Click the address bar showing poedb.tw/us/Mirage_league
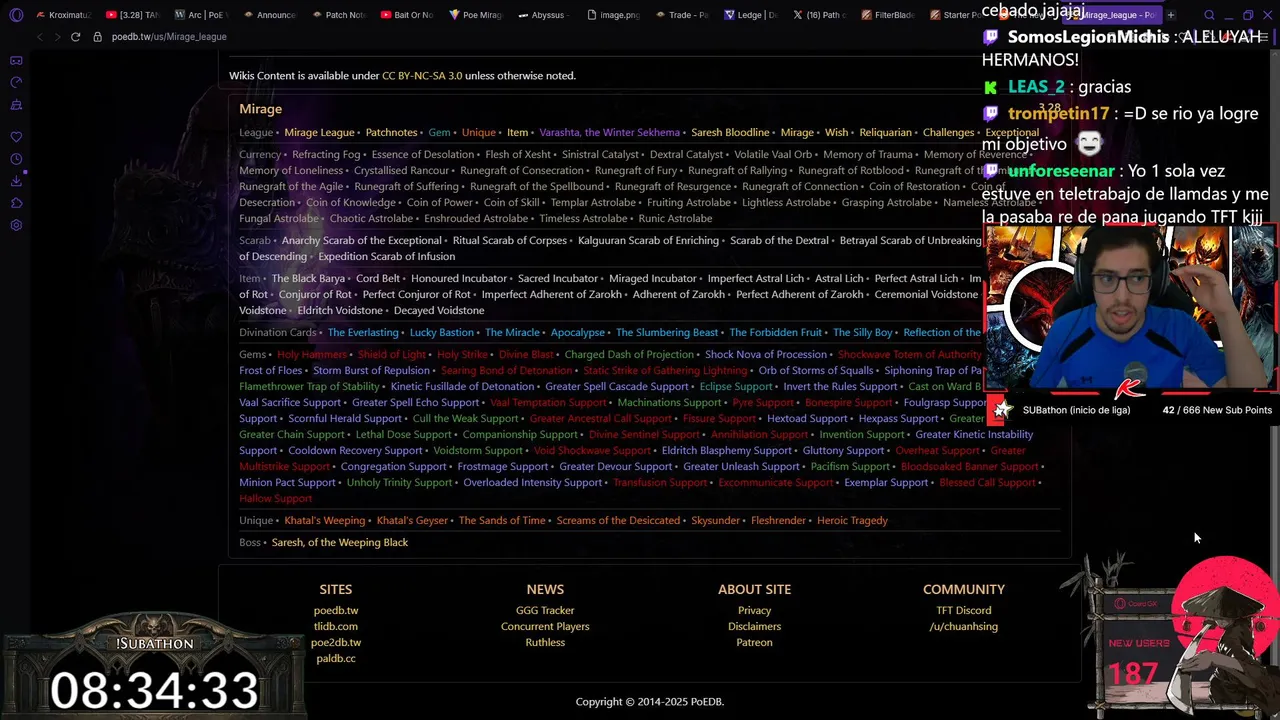 coord(169,37)
